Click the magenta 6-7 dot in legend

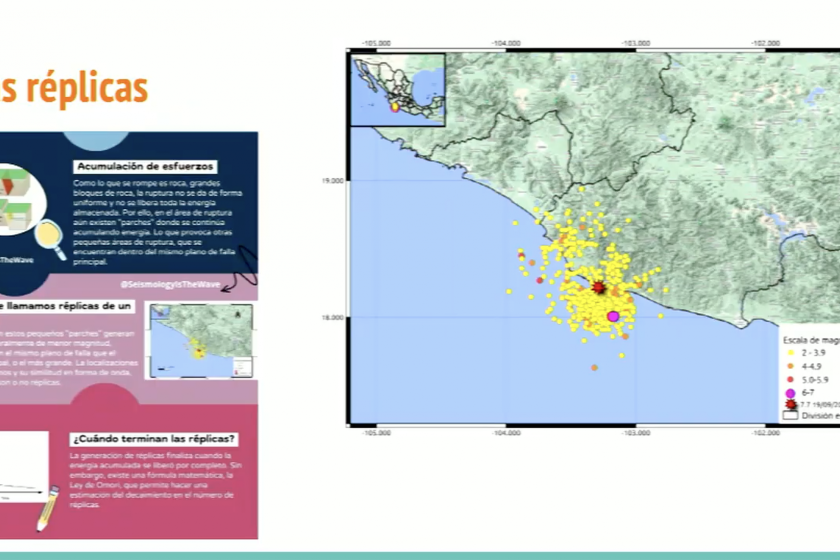click(790, 393)
